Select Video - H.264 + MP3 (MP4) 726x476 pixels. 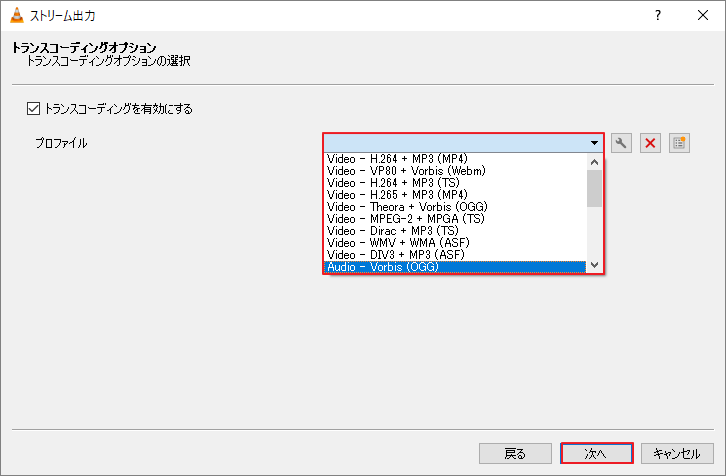455,159
